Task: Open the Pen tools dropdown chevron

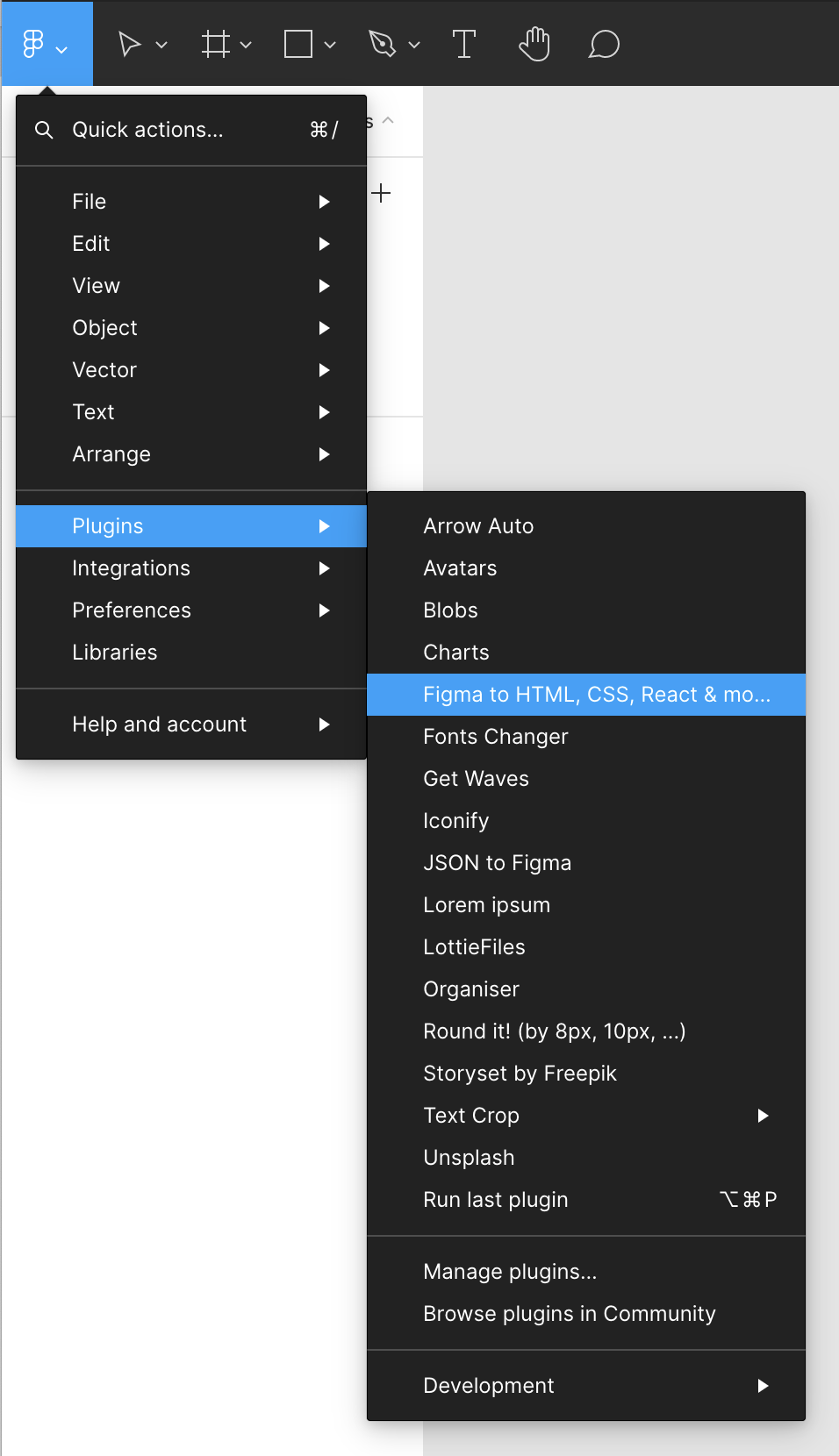Action: coord(414,45)
